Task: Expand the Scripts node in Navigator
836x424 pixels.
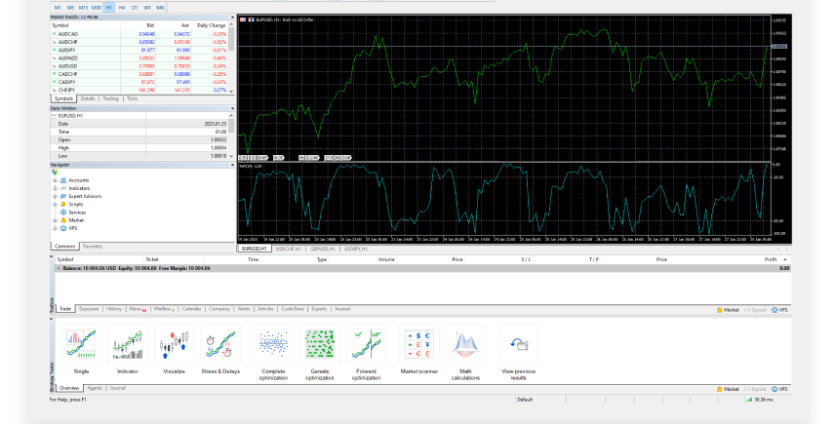Action: tap(55, 204)
